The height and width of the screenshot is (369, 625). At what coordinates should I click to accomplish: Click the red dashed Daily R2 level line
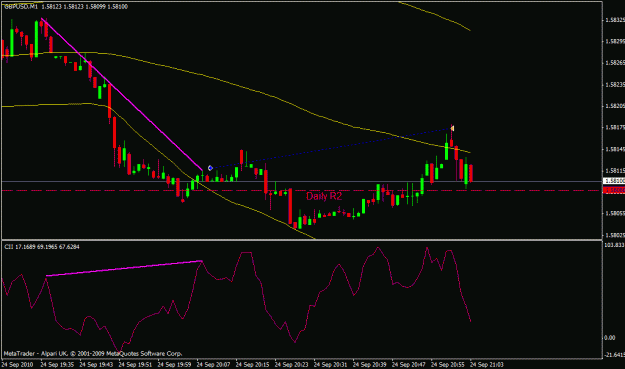click(x=301, y=190)
